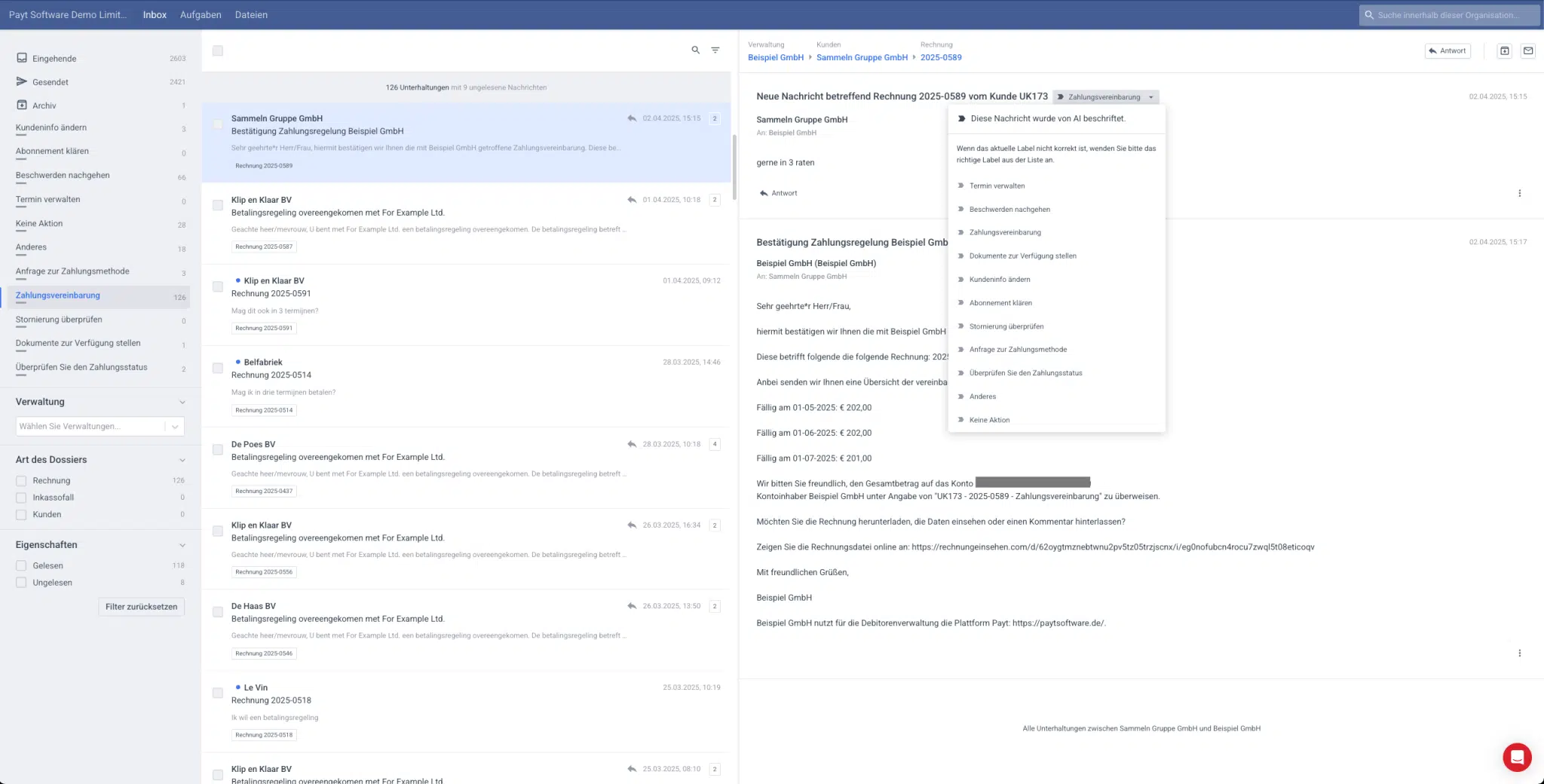Open Beschwerden nachgehen folder in sidebar
1544x784 pixels.
tap(98, 176)
